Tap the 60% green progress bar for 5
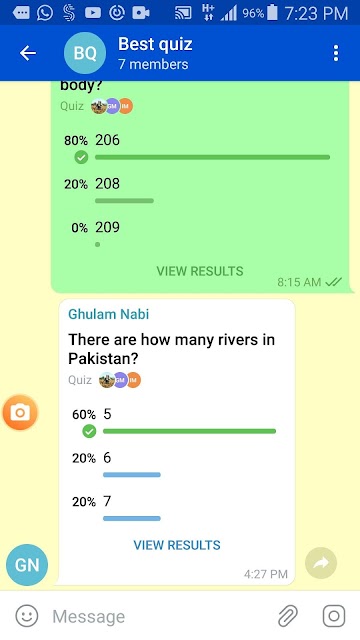 click(189, 431)
